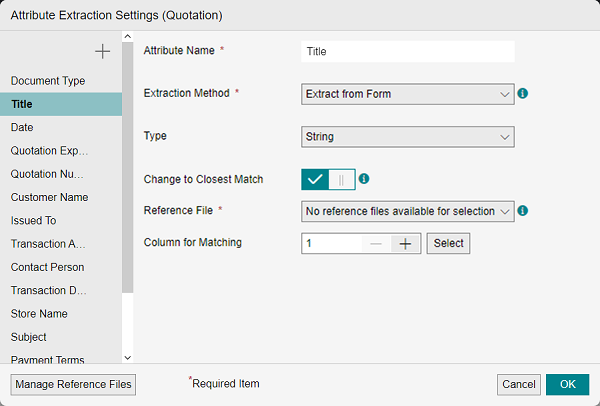
Task: Disable Change to Closest Match toggle
Action: pyautogui.click(x=328, y=179)
